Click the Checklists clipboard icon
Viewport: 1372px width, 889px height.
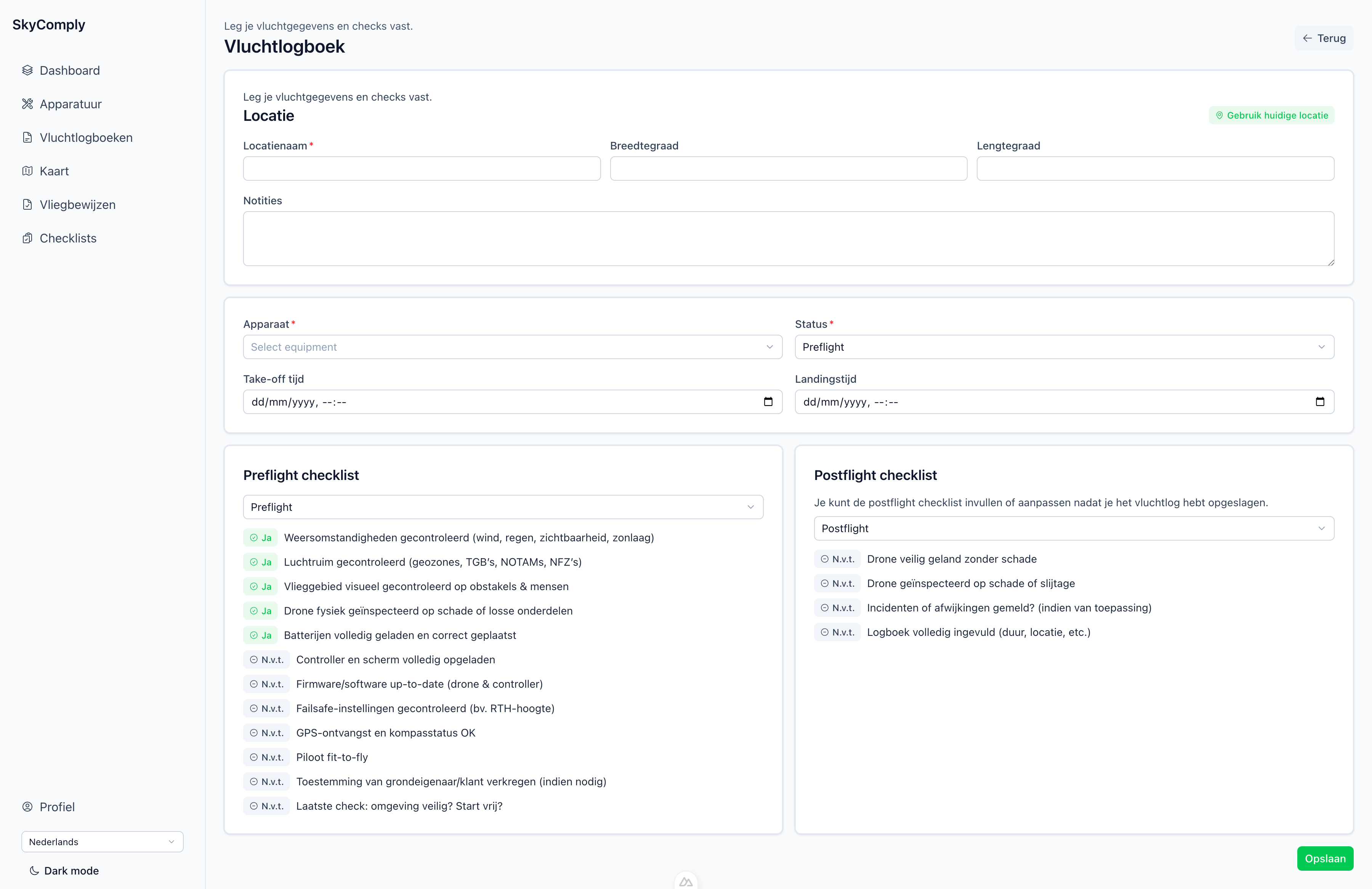pyautogui.click(x=27, y=238)
